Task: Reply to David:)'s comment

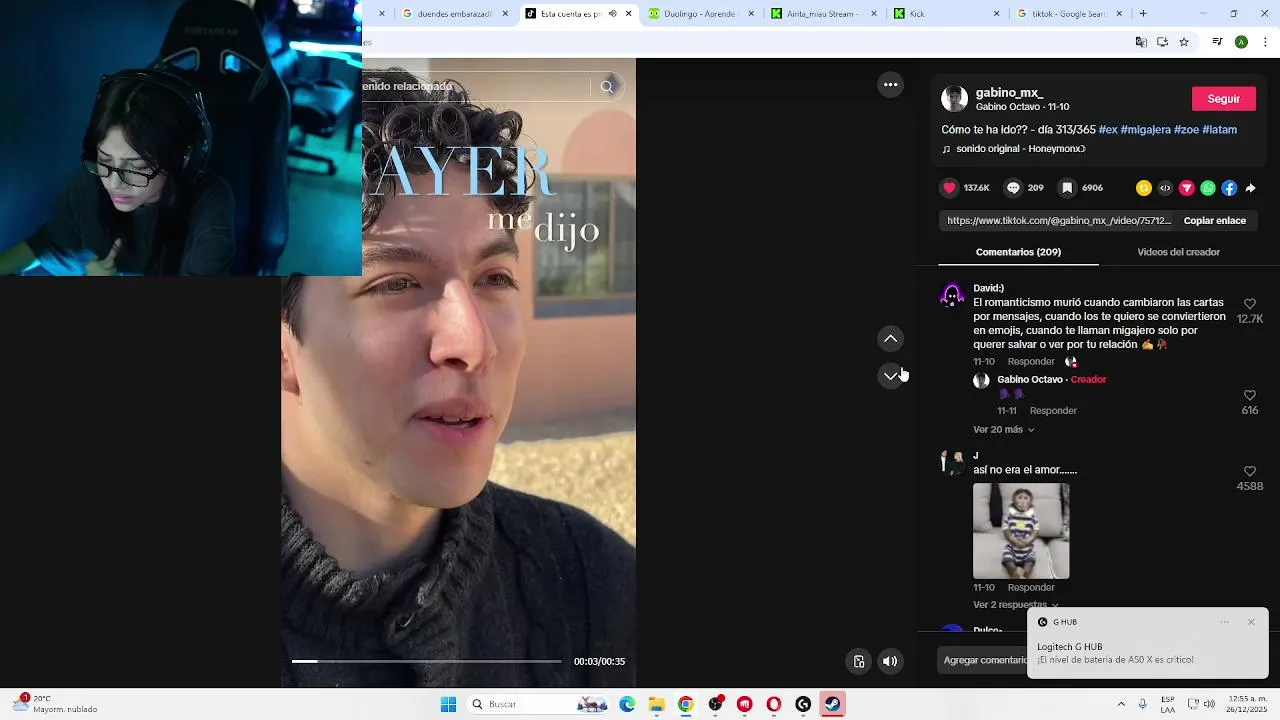Action: [x=1031, y=362]
